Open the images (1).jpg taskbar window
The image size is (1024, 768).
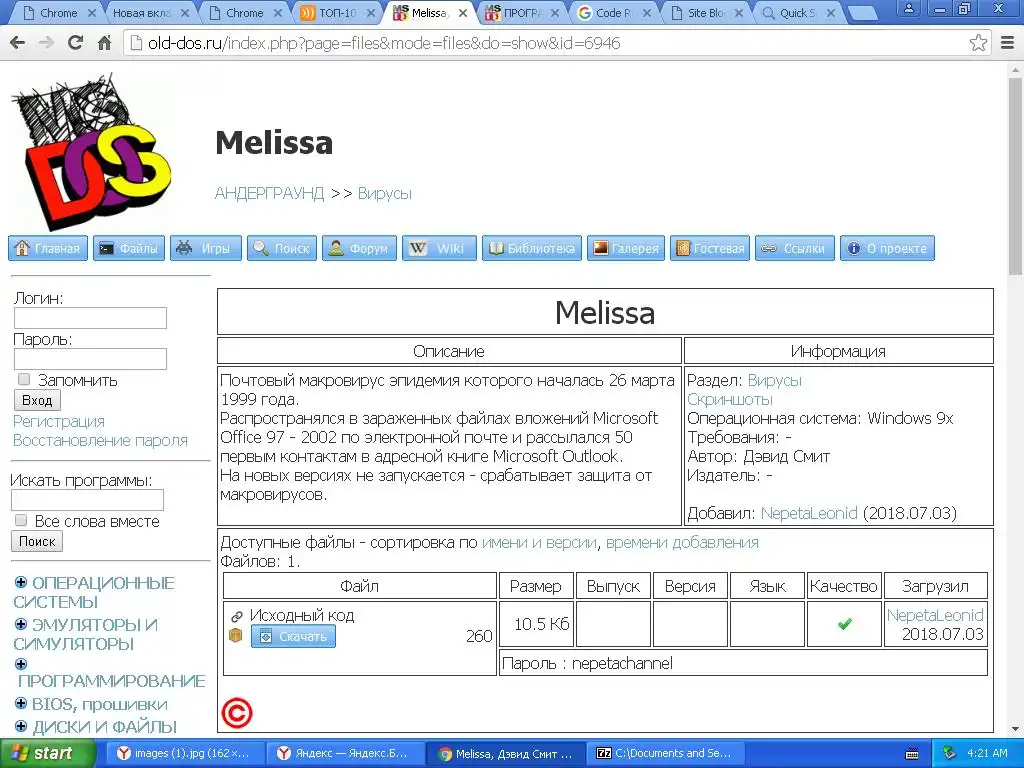pos(185,754)
